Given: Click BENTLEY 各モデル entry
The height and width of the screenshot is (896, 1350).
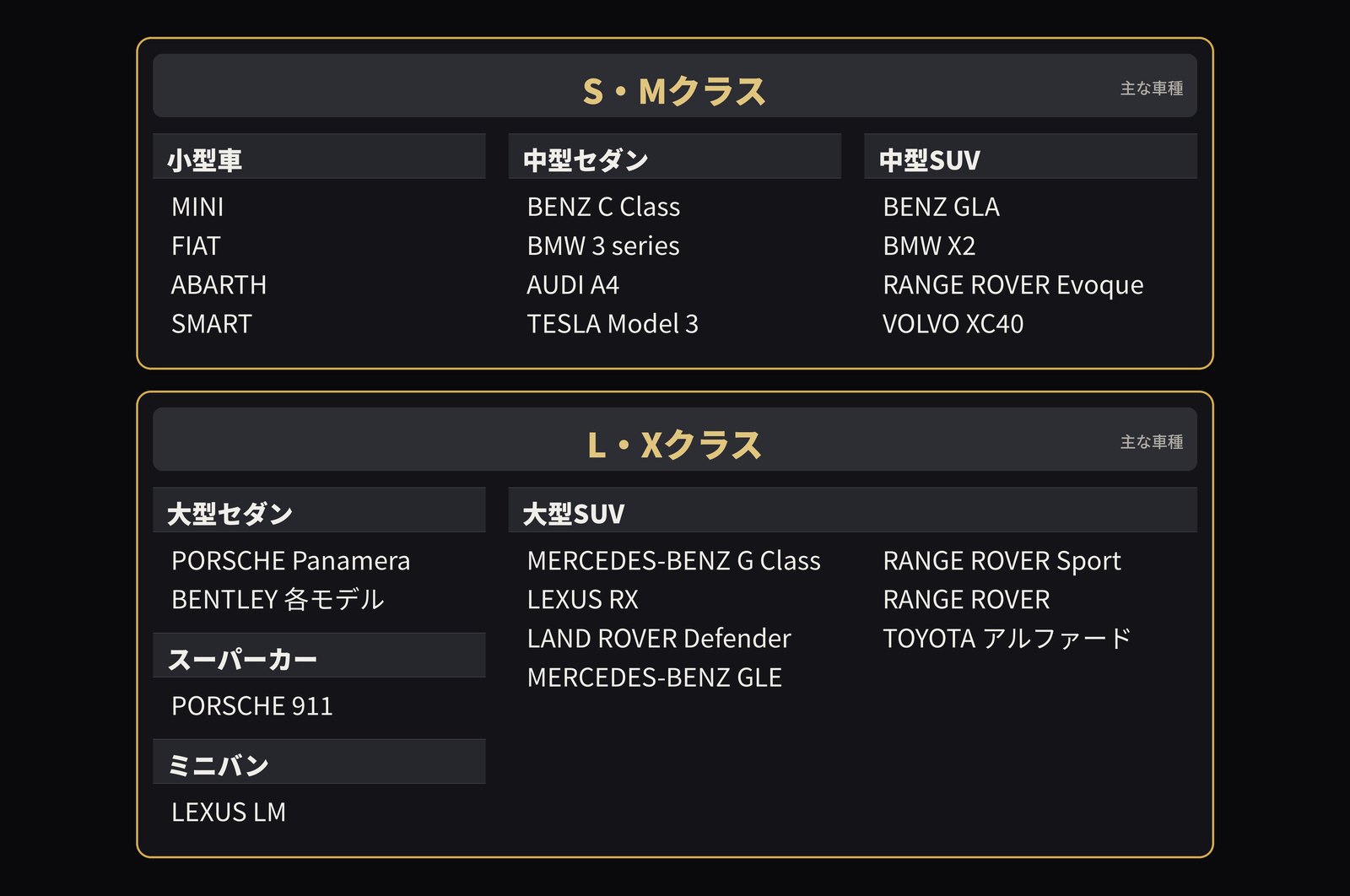Looking at the screenshot, I should [x=278, y=599].
